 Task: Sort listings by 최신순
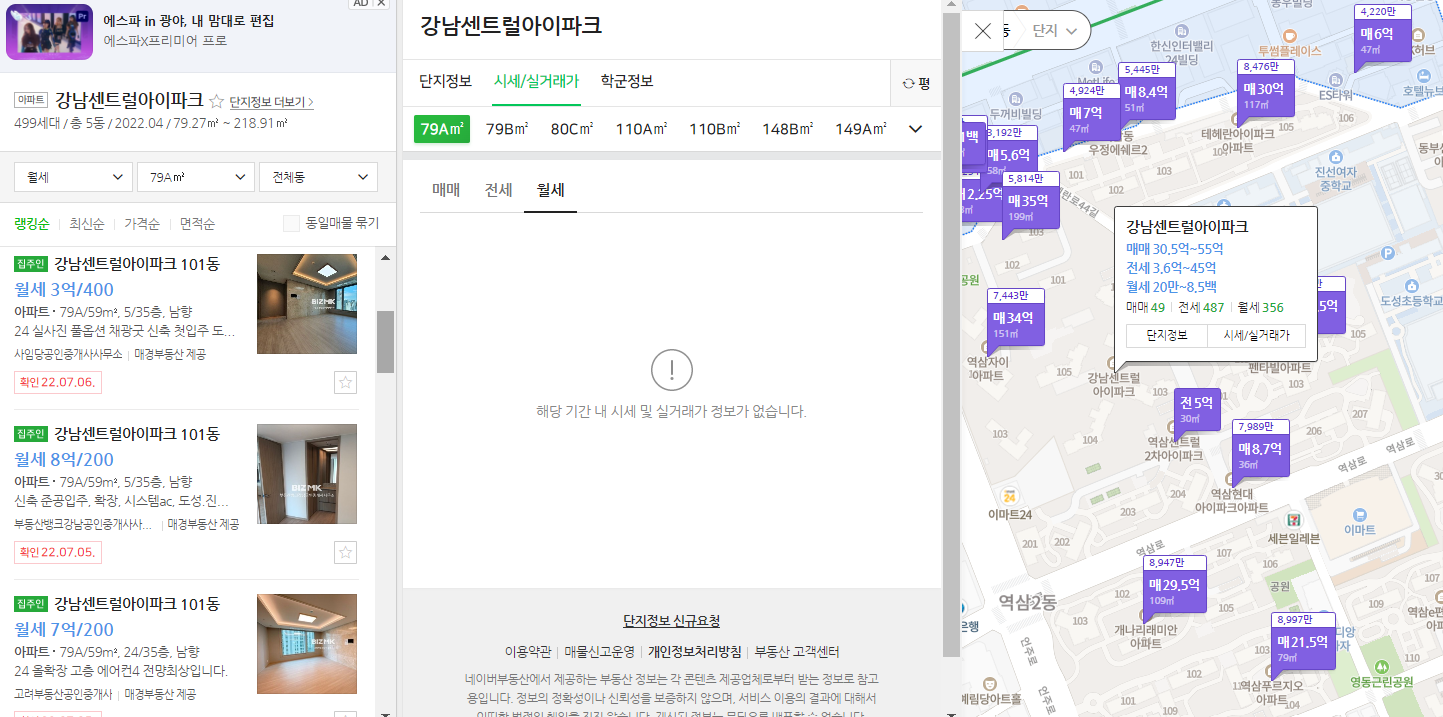88,224
